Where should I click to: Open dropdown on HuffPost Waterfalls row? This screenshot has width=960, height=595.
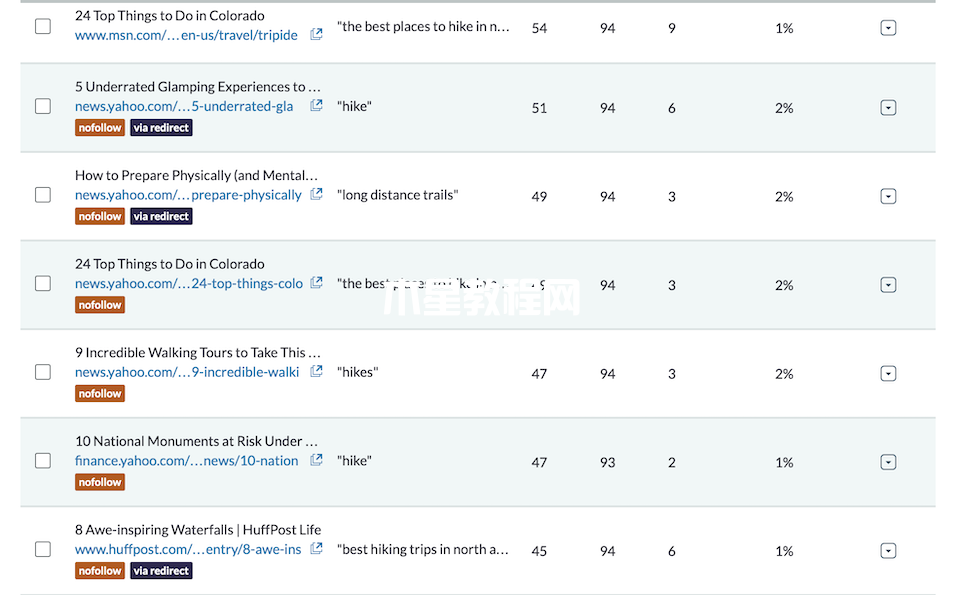pos(888,551)
